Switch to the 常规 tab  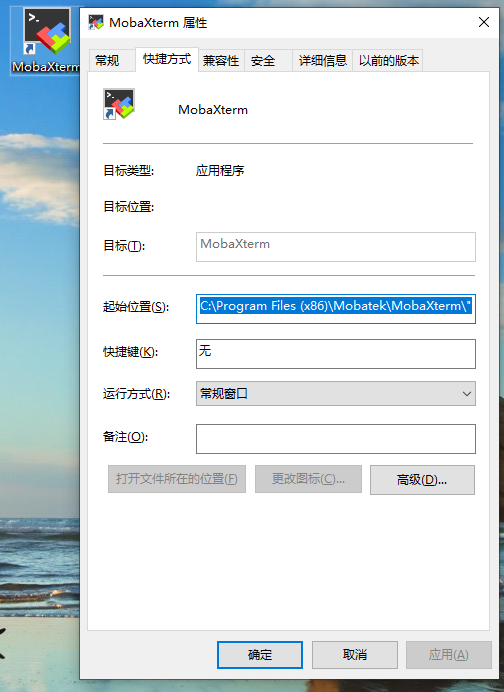pyautogui.click(x=108, y=60)
